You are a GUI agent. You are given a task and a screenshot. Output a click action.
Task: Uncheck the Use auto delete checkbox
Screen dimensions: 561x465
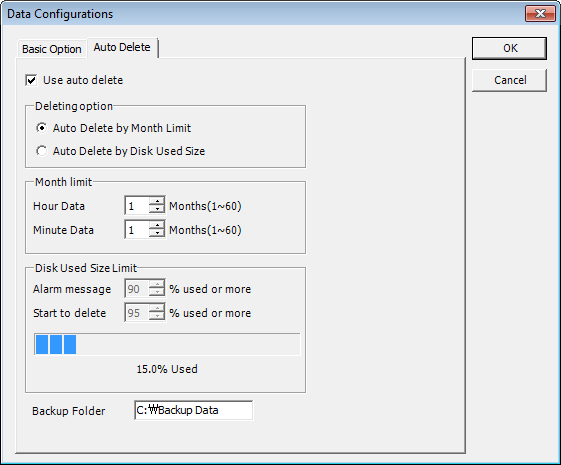click(x=31, y=80)
